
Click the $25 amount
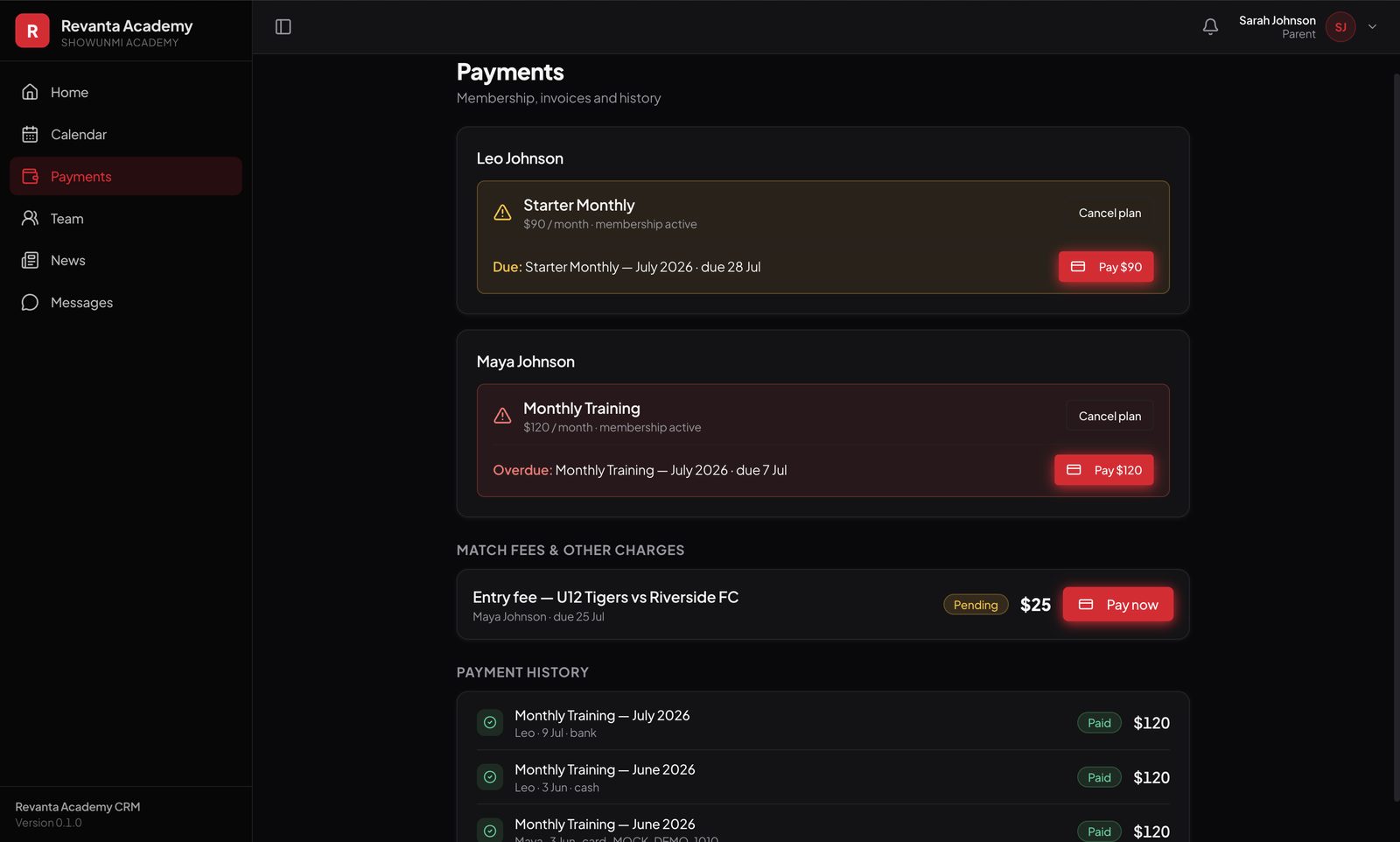[x=1035, y=605]
